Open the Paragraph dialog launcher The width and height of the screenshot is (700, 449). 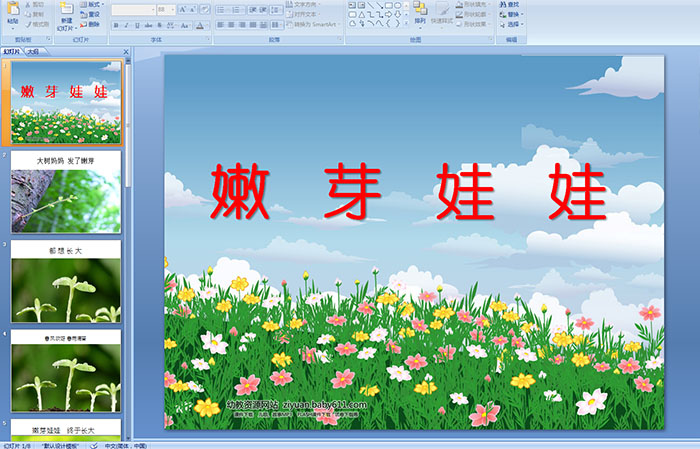coord(340,39)
